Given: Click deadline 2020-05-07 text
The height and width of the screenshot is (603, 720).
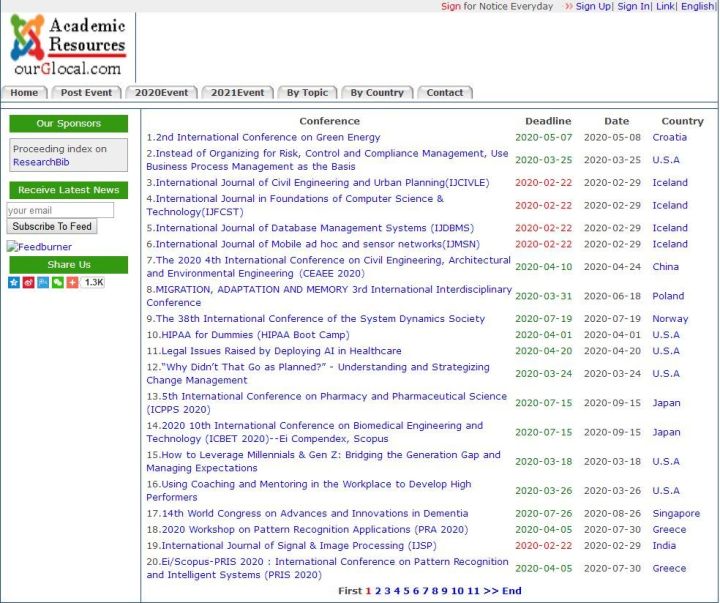Looking at the screenshot, I should pyautogui.click(x=544, y=137).
